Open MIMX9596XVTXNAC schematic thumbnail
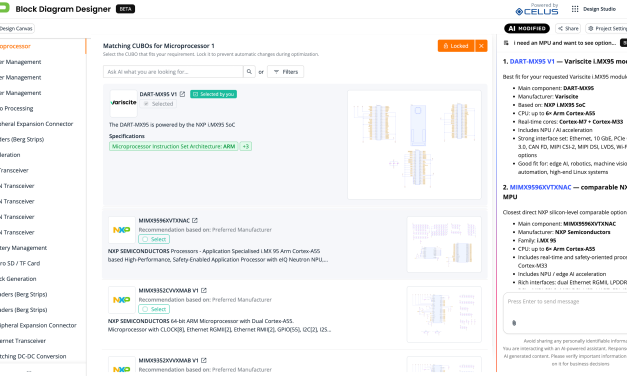 point(444,244)
